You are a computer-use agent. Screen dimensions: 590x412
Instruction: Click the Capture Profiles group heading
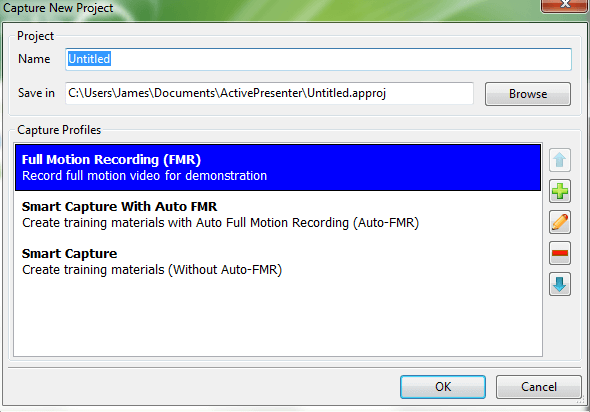(x=59, y=130)
